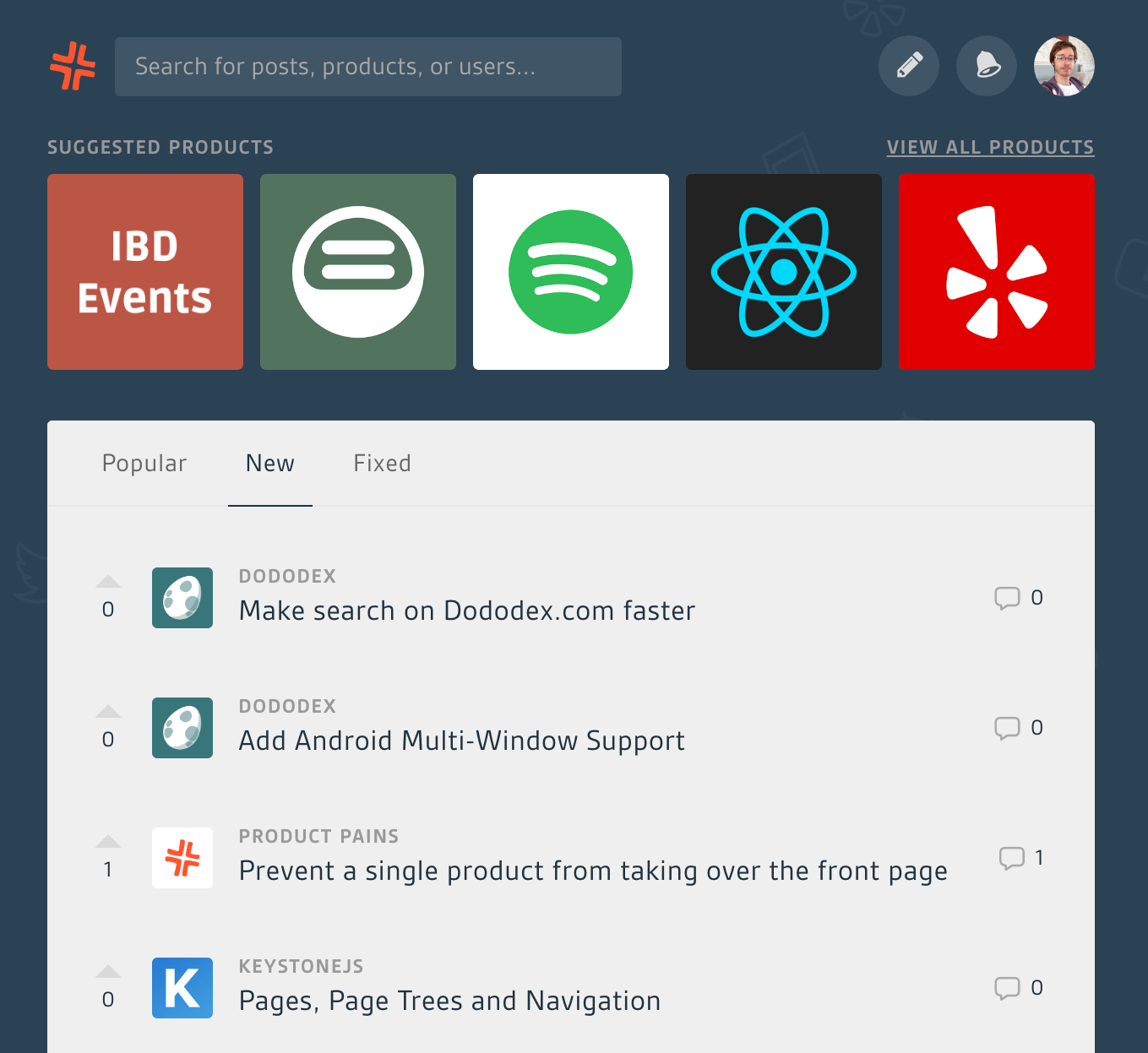Open comments on Pages, Page Trees post

1019,988
